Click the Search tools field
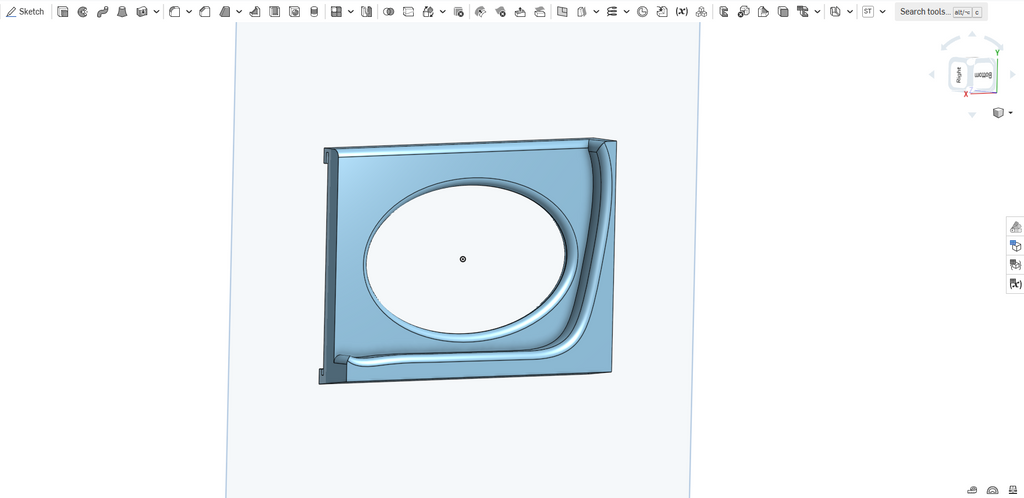The image size is (1024, 498). point(941,12)
